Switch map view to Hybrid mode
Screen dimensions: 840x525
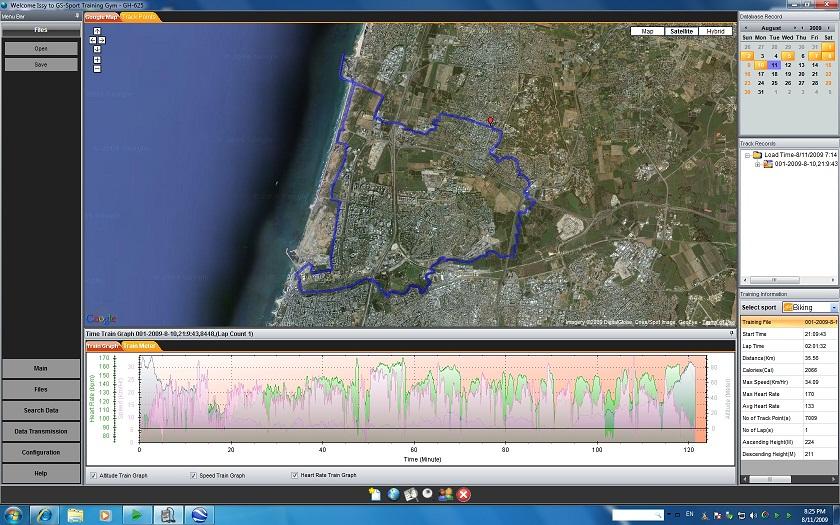point(715,31)
